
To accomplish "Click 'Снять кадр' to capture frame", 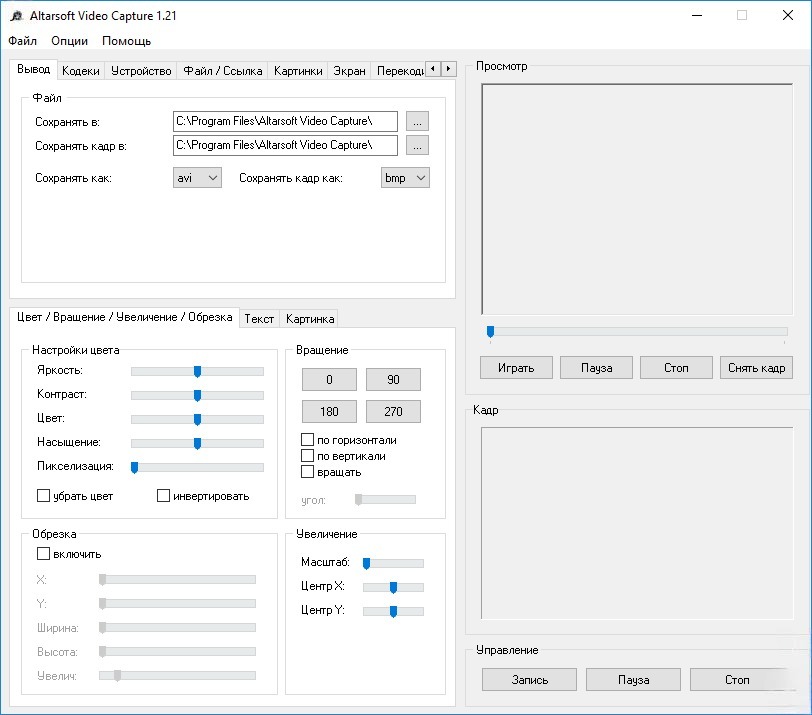I will click(x=756, y=368).
